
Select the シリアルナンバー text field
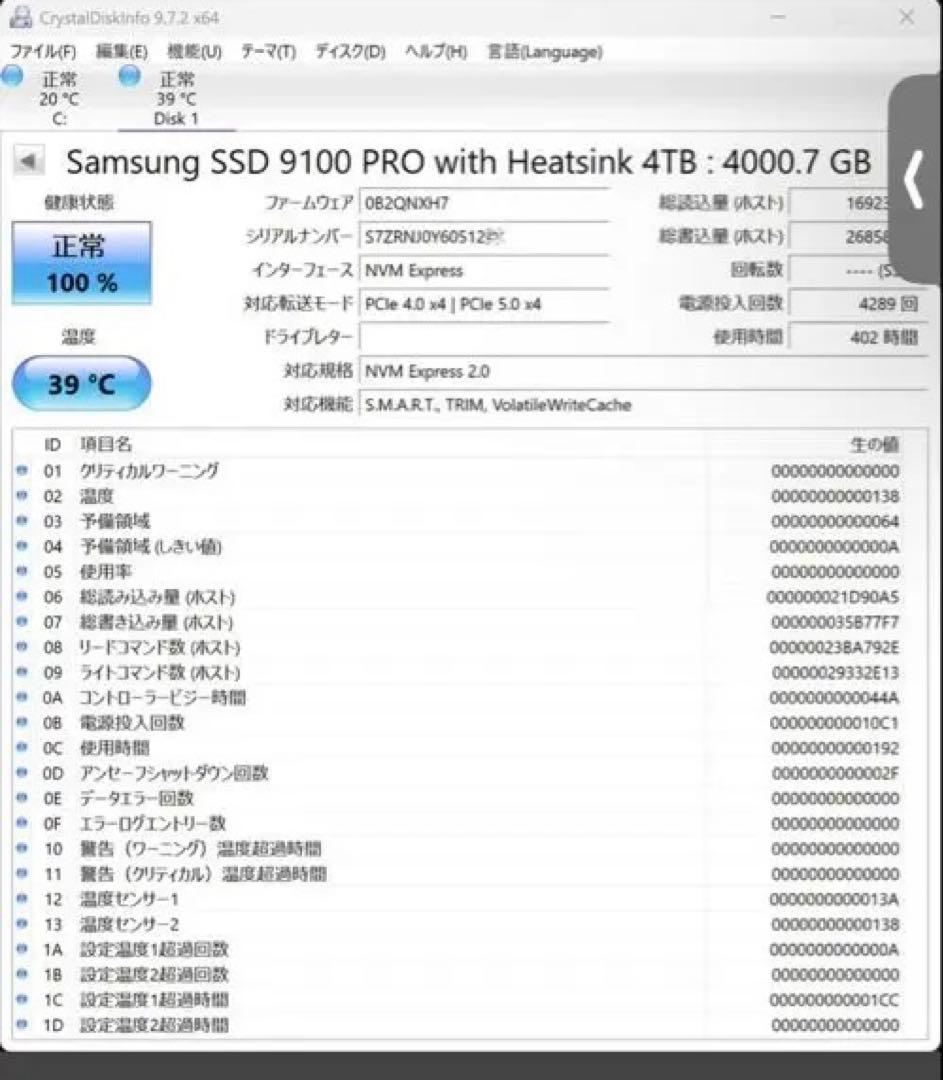point(485,236)
